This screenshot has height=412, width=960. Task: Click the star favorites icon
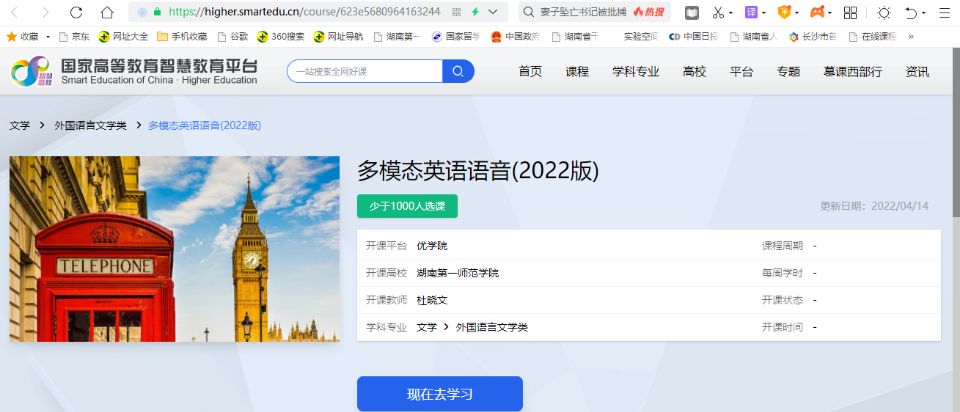12,36
